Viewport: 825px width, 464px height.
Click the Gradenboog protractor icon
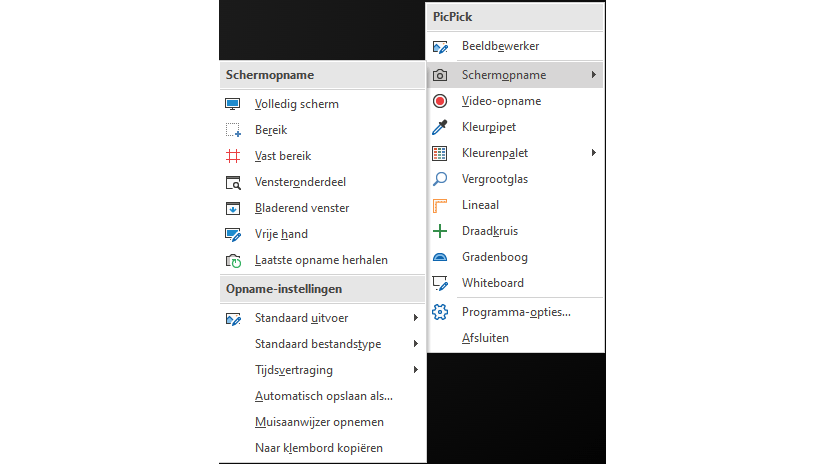[440, 257]
